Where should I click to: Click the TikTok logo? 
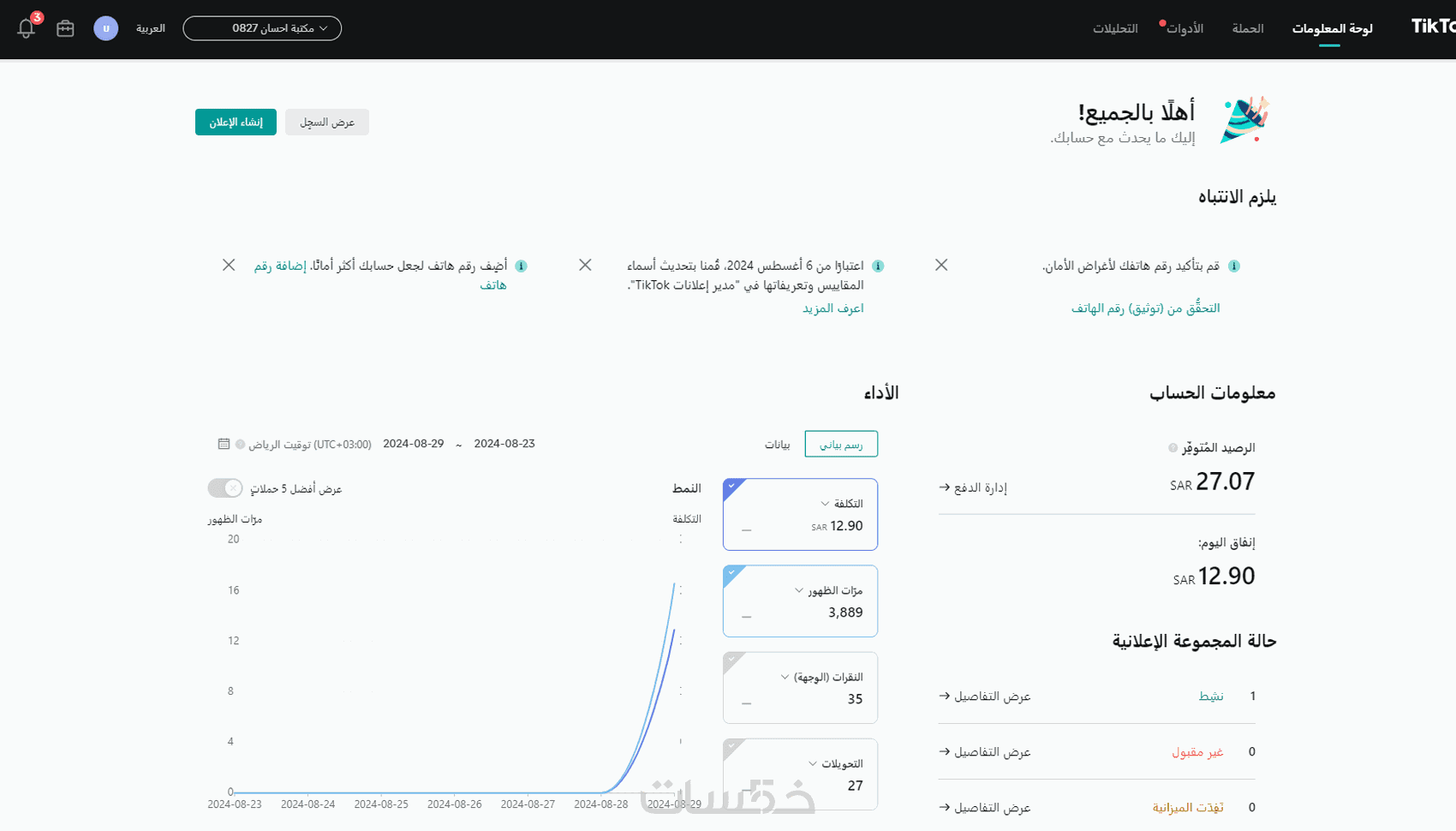tap(1433, 27)
